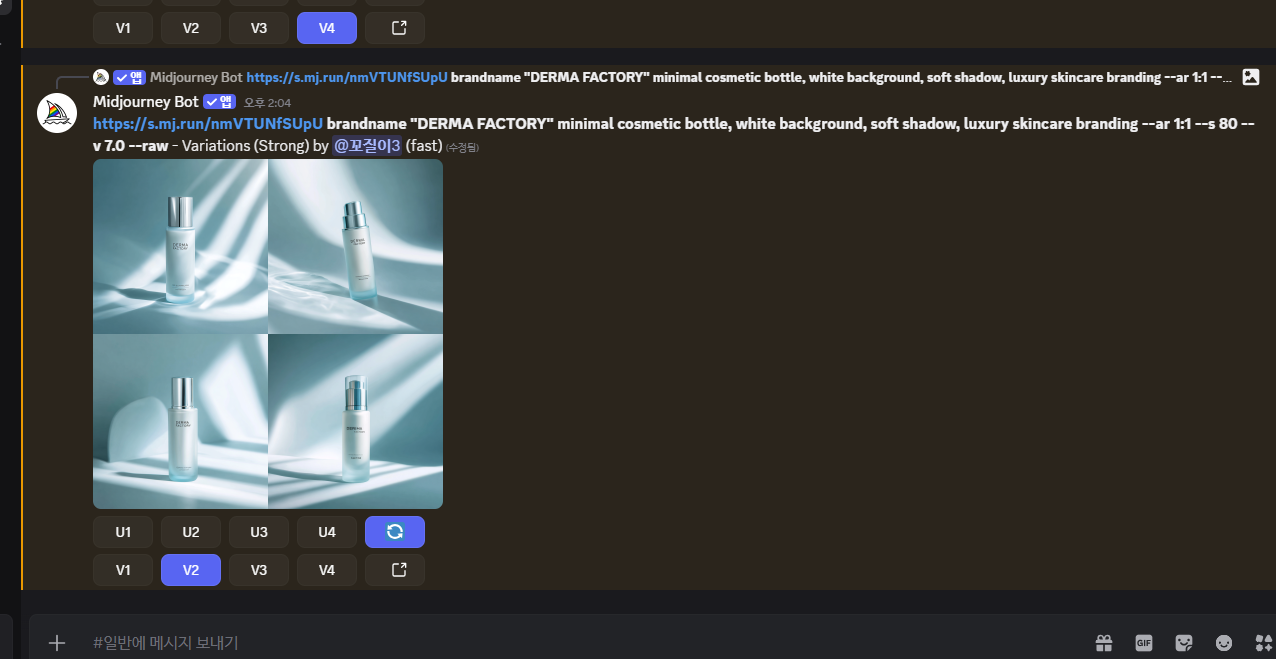
Task: Click the (수정됨) edited label
Action: [463, 147]
